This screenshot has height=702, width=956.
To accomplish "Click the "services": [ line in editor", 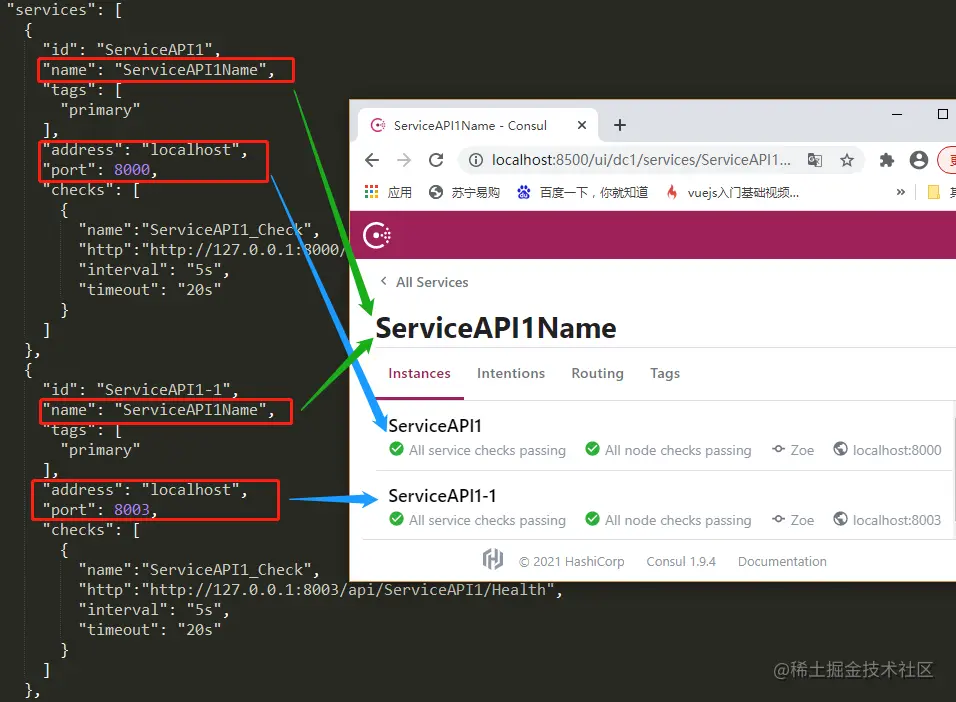I will tap(65, 9).
